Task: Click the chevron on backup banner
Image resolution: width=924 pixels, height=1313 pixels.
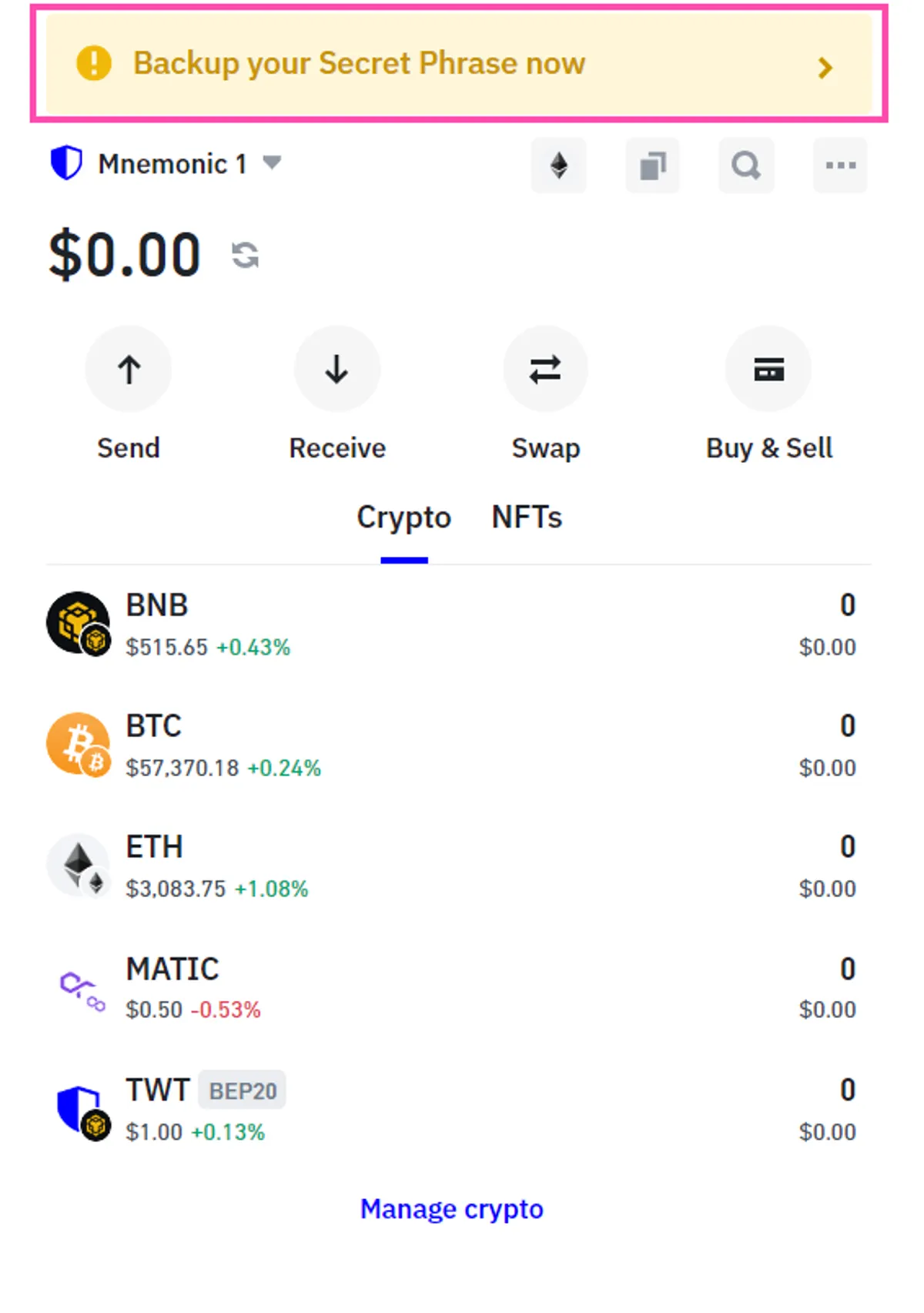Action: 825,68
